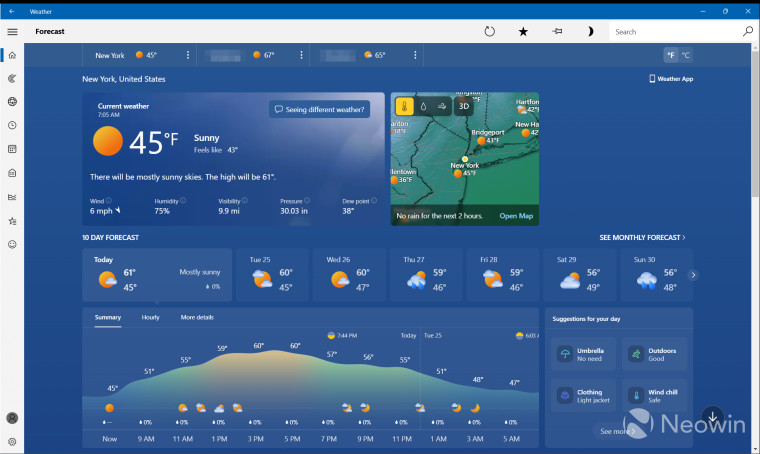Switch to Summary tab

(x=108, y=317)
